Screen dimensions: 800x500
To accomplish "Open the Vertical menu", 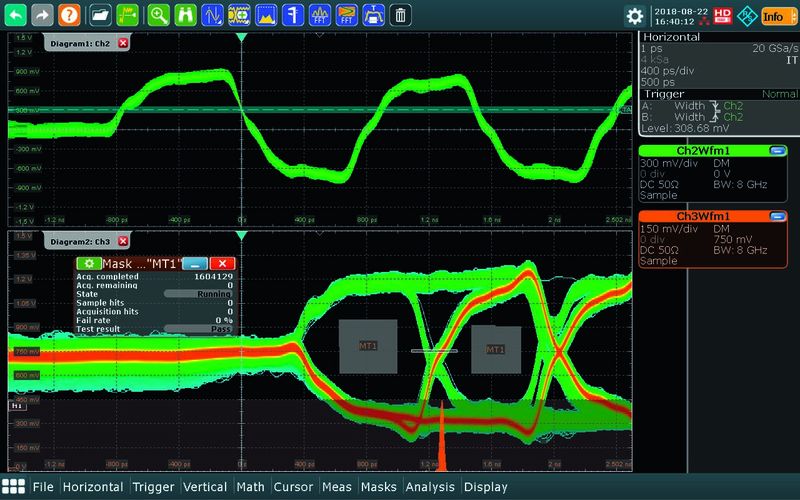I will click(x=205, y=487).
